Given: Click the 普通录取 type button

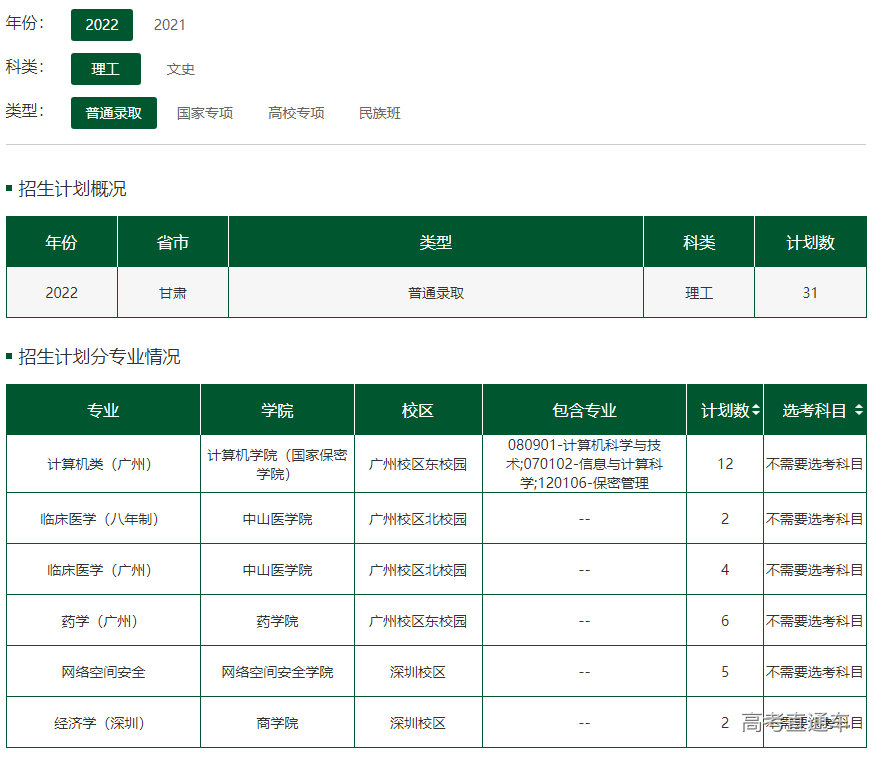Looking at the screenshot, I should coord(113,113).
